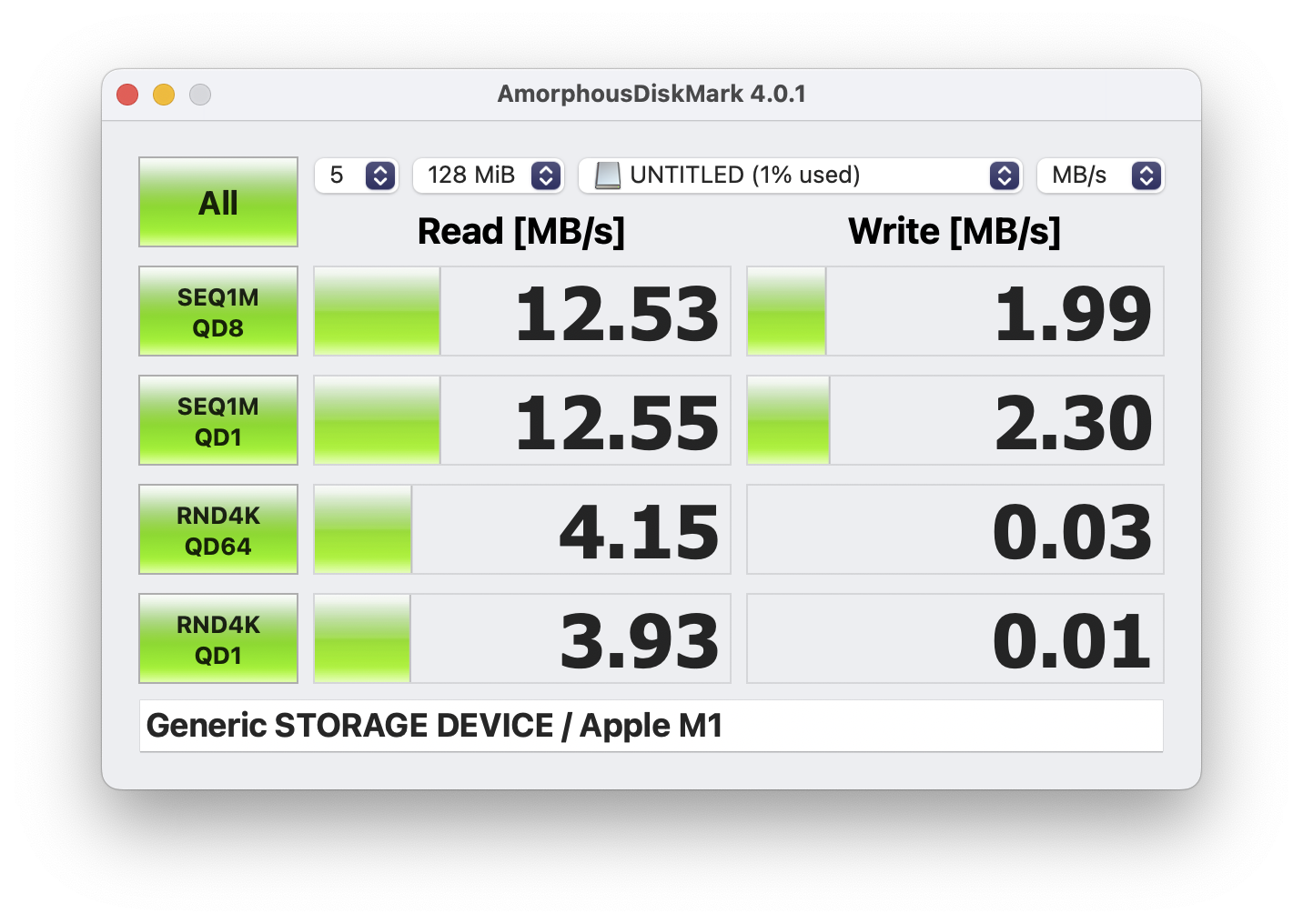The height and width of the screenshot is (924, 1303).
Task: Launch the RND4K QD1 test
Action: click(x=218, y=638)
